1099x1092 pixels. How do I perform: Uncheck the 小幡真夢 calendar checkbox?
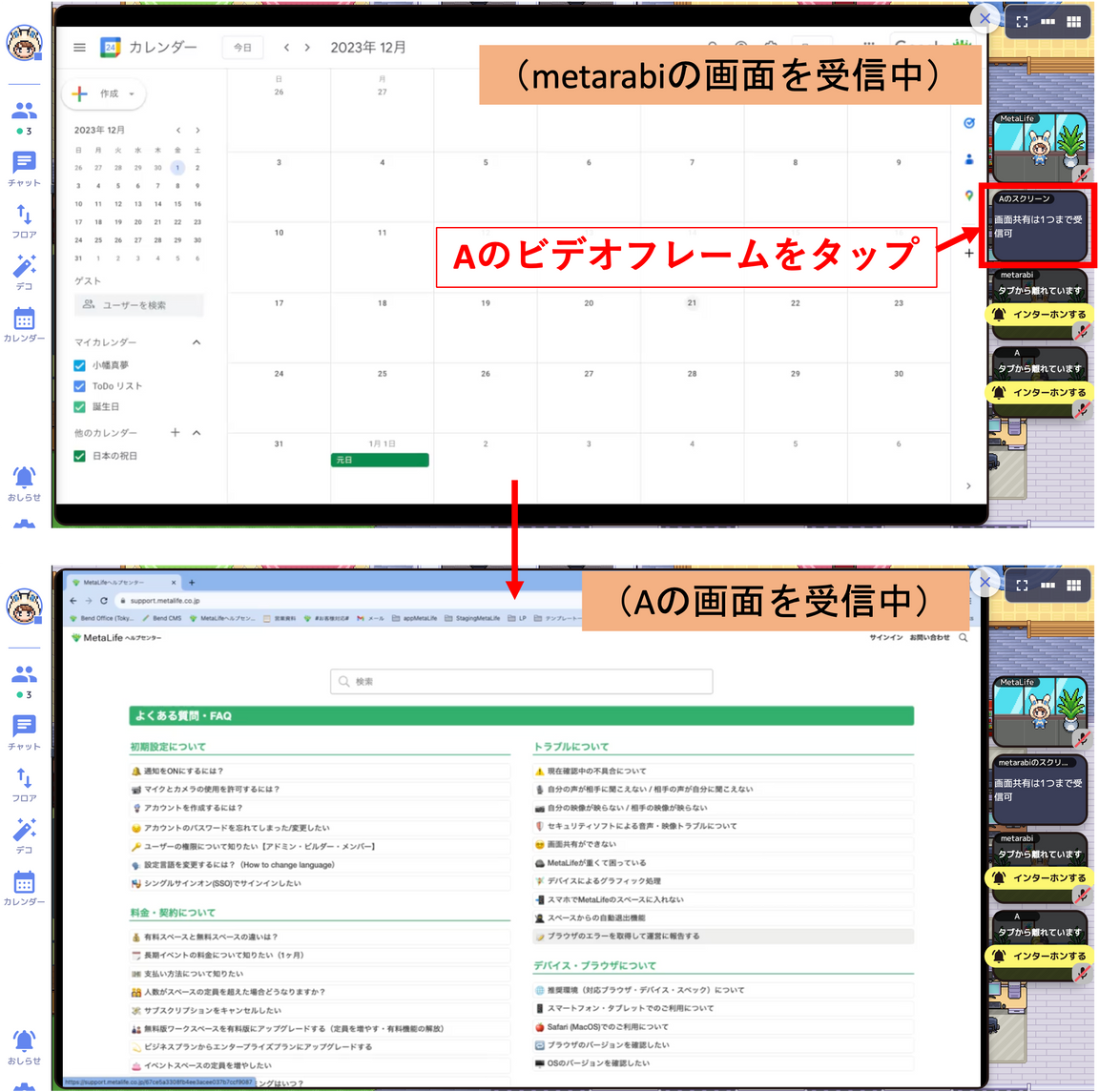pos(79,365)
